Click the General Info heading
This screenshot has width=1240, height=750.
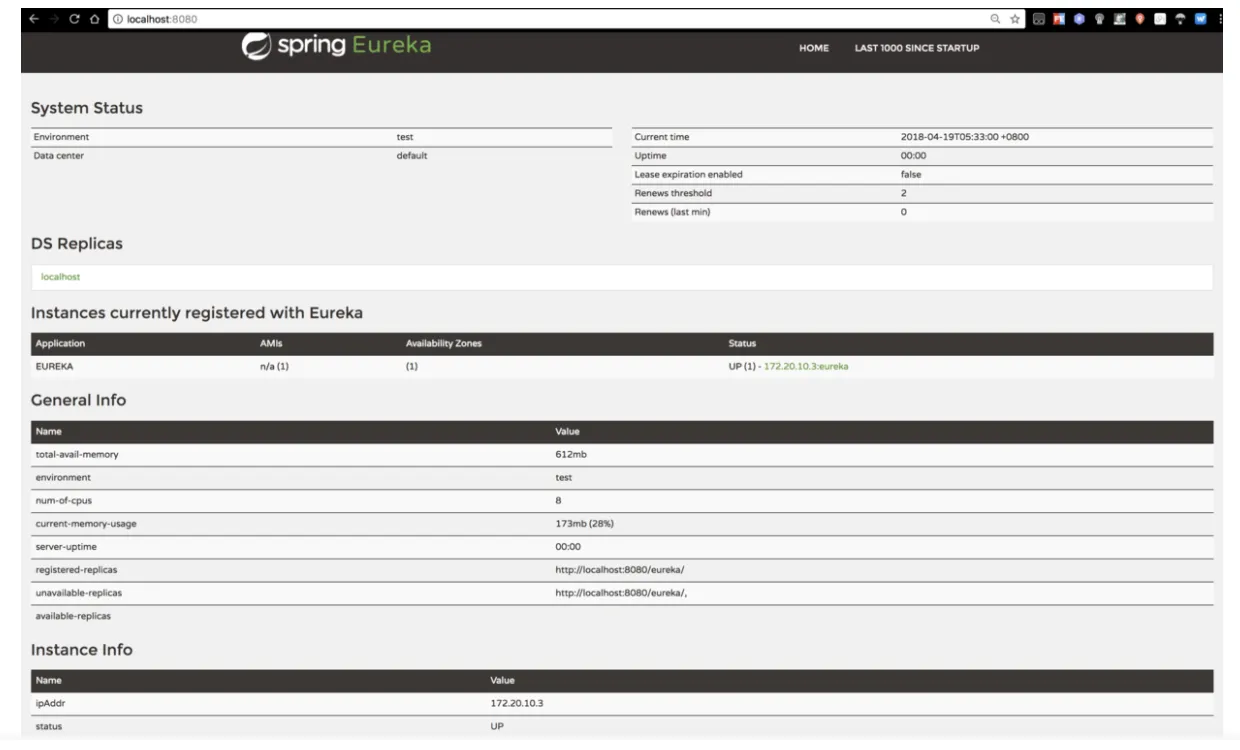(79, 400)
